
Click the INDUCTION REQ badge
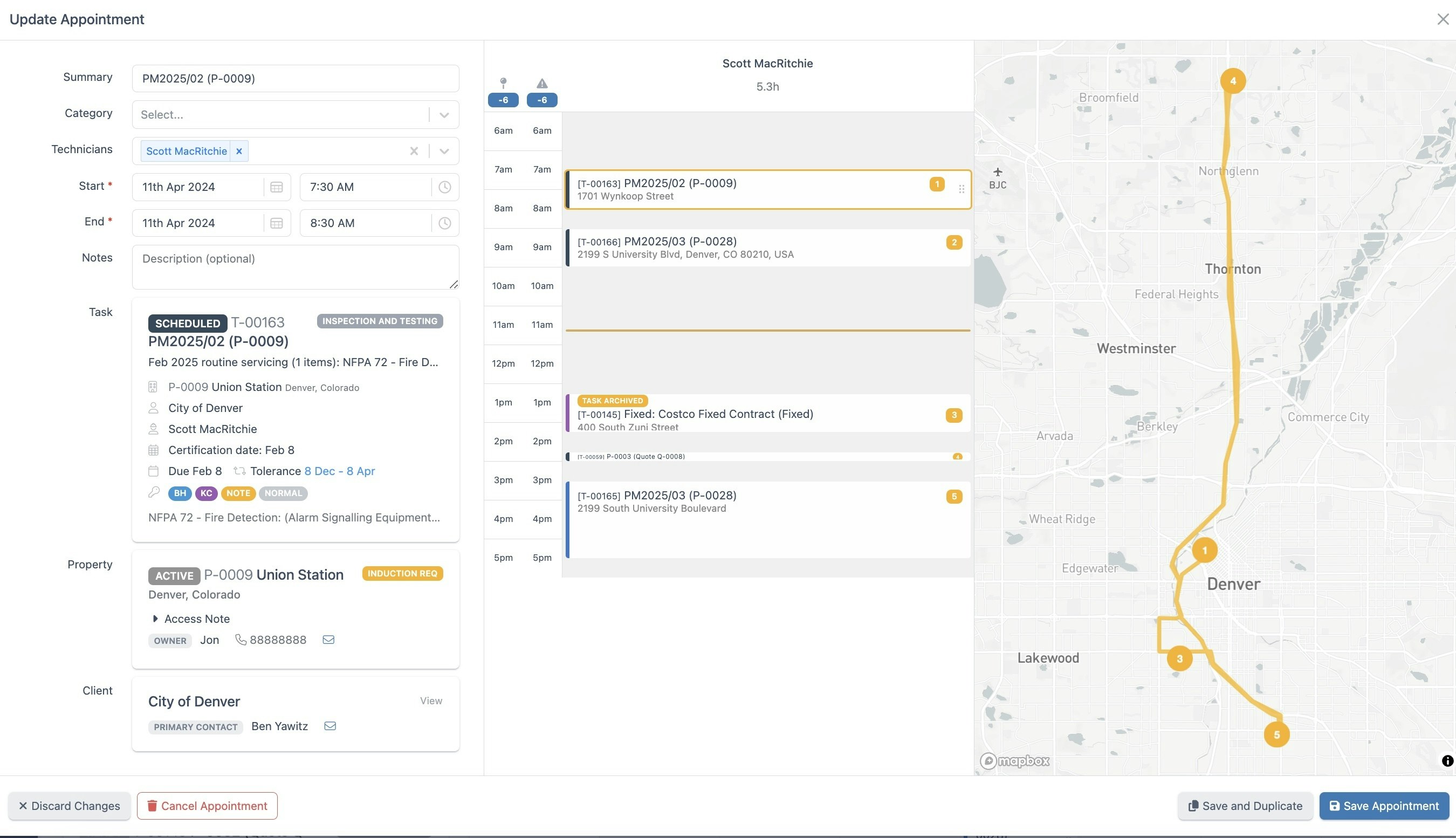pos(402,574)
